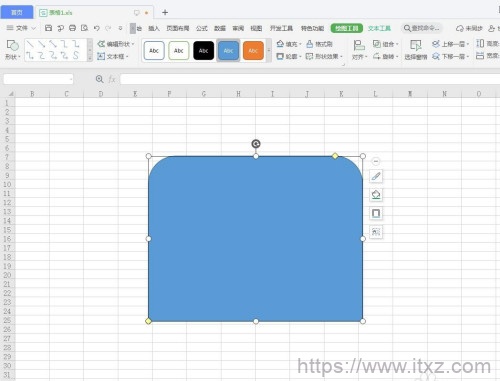This screenshot has width=500, height=381.
Task: Click the Format Painter (格式刷) icon
Action: [x=310, y=44]
